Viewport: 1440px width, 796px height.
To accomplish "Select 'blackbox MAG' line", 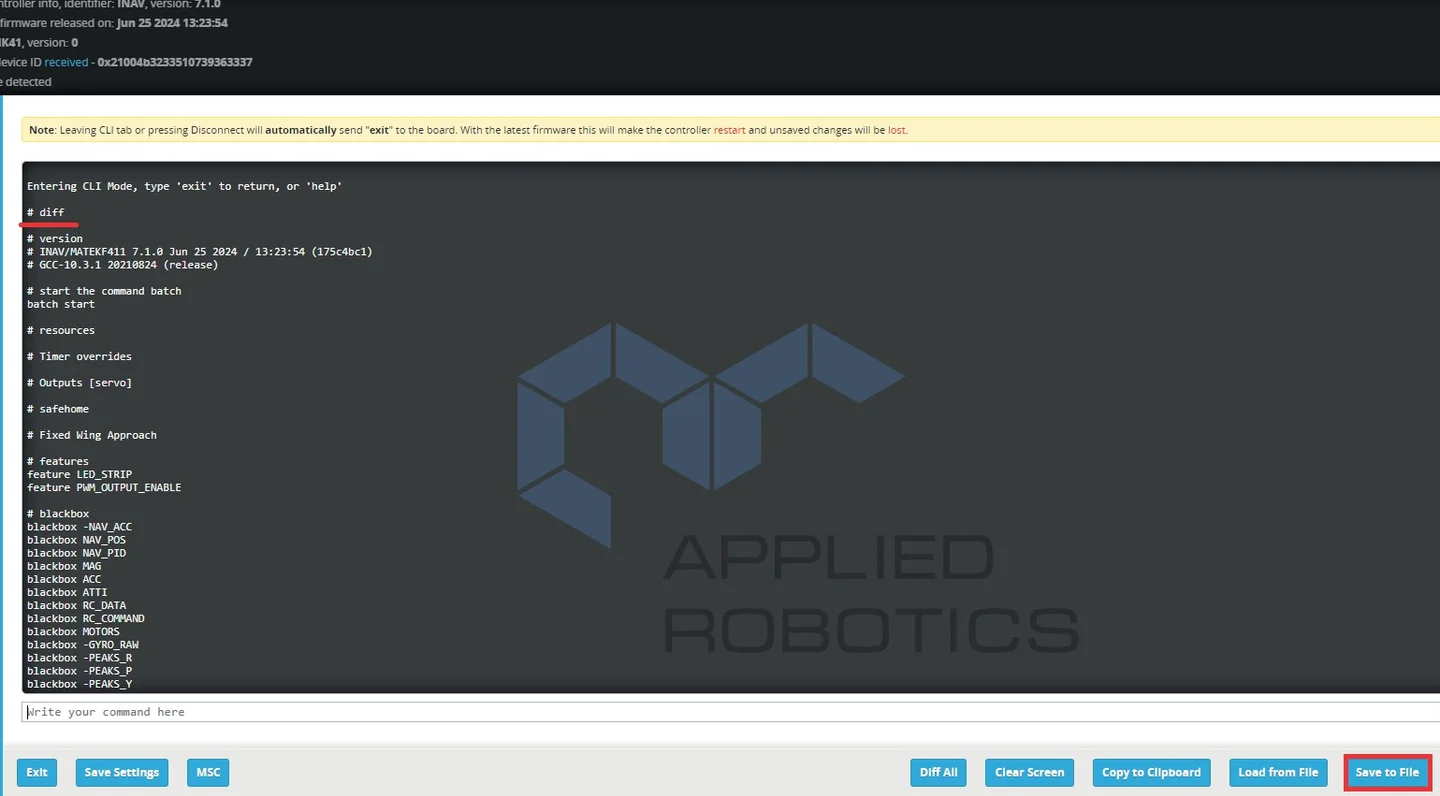I will 64,566.
